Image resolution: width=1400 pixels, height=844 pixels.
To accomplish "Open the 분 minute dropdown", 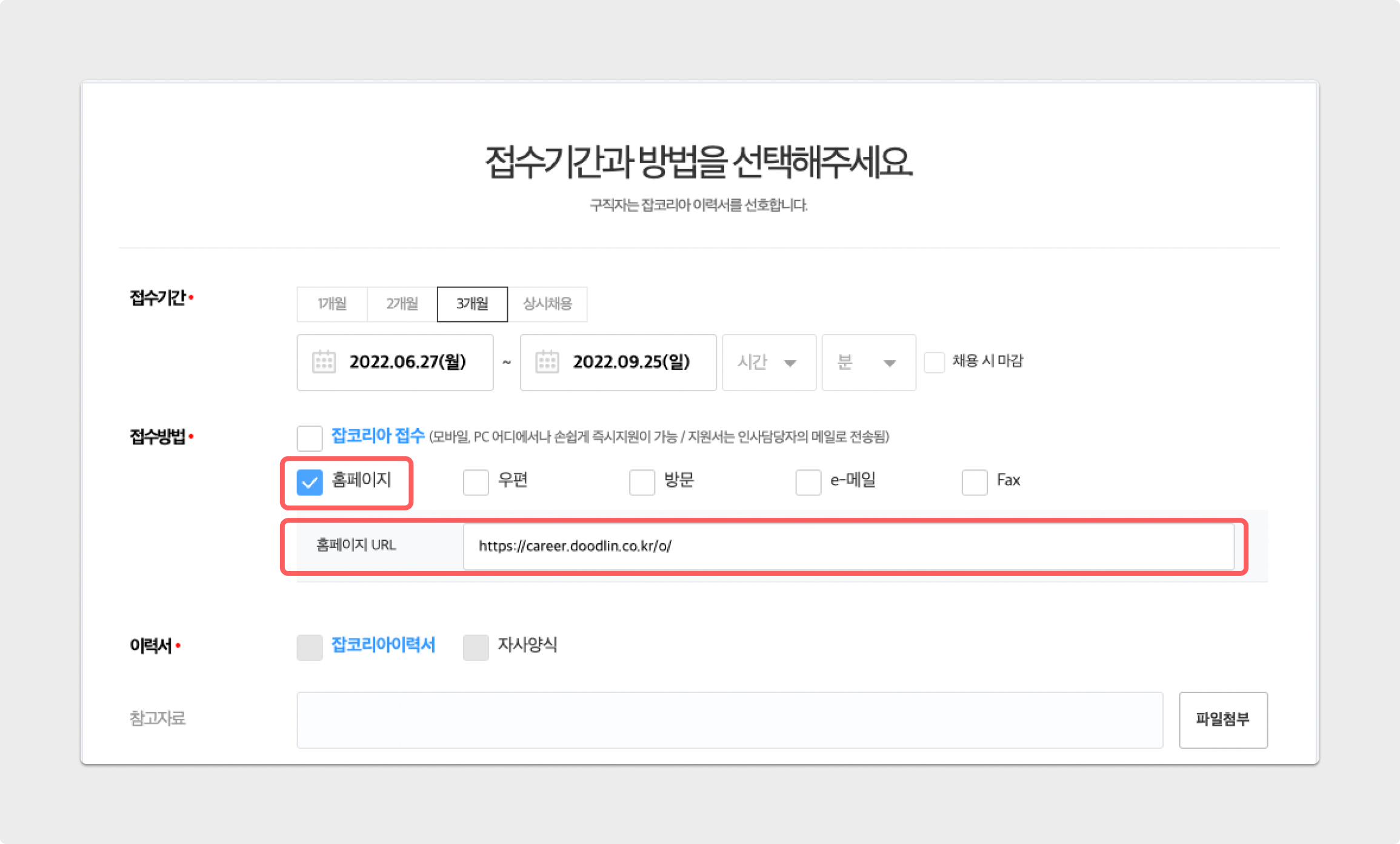I will coord(868,363).
